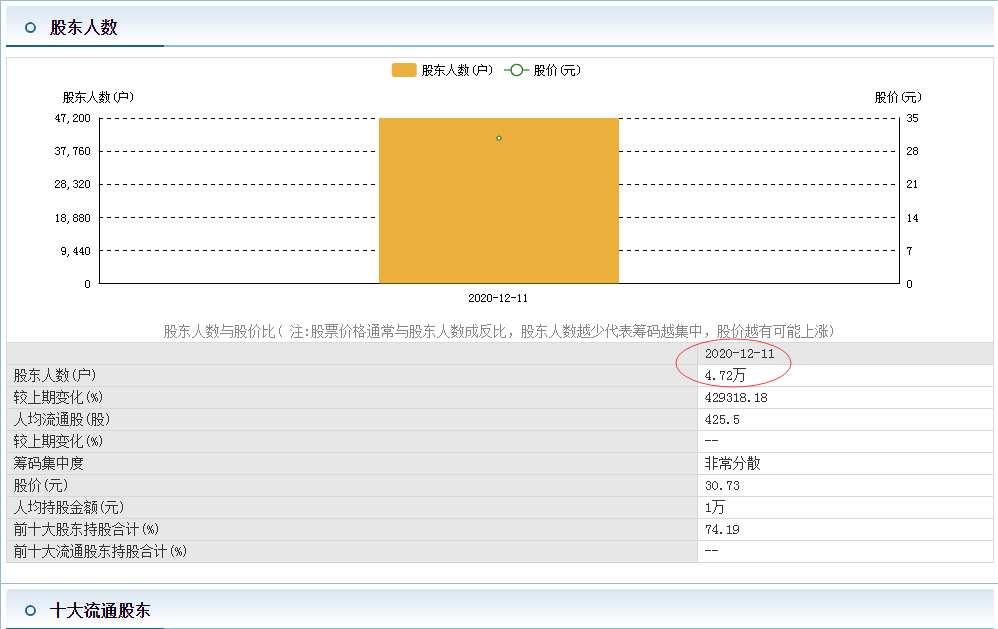Click the circle bullet icon beside 股东人数 heading

pos(30,28)
